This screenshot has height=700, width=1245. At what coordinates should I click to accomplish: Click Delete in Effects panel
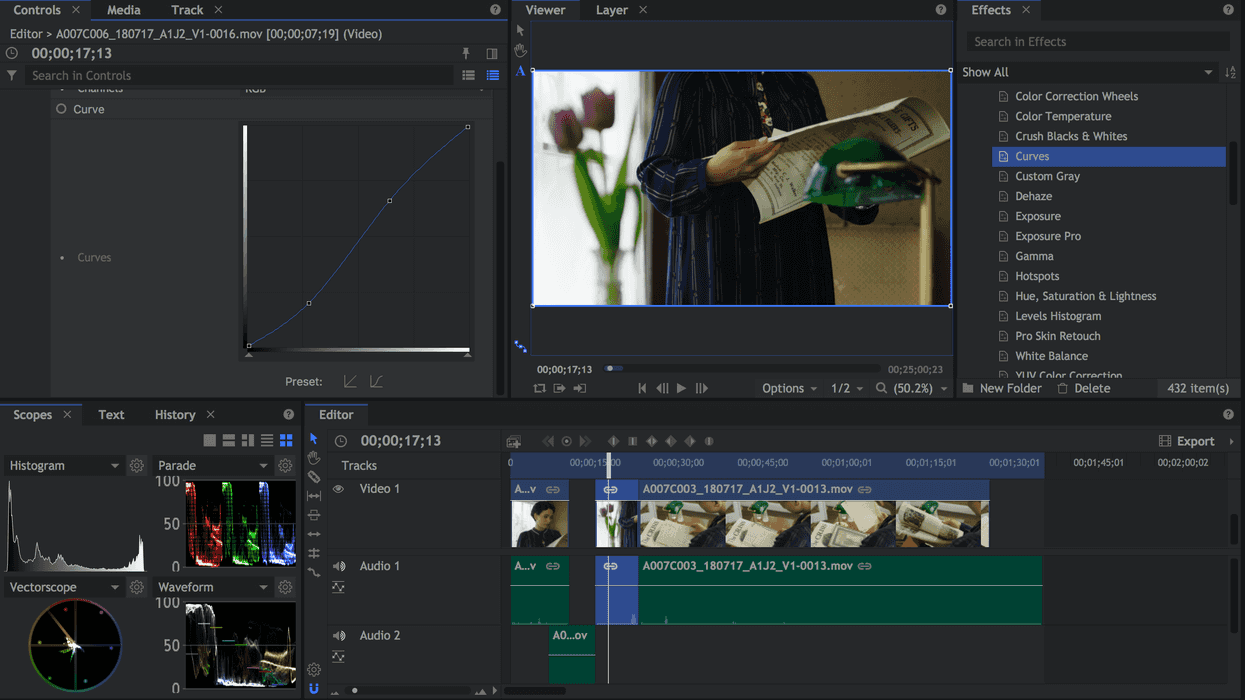1083,388
